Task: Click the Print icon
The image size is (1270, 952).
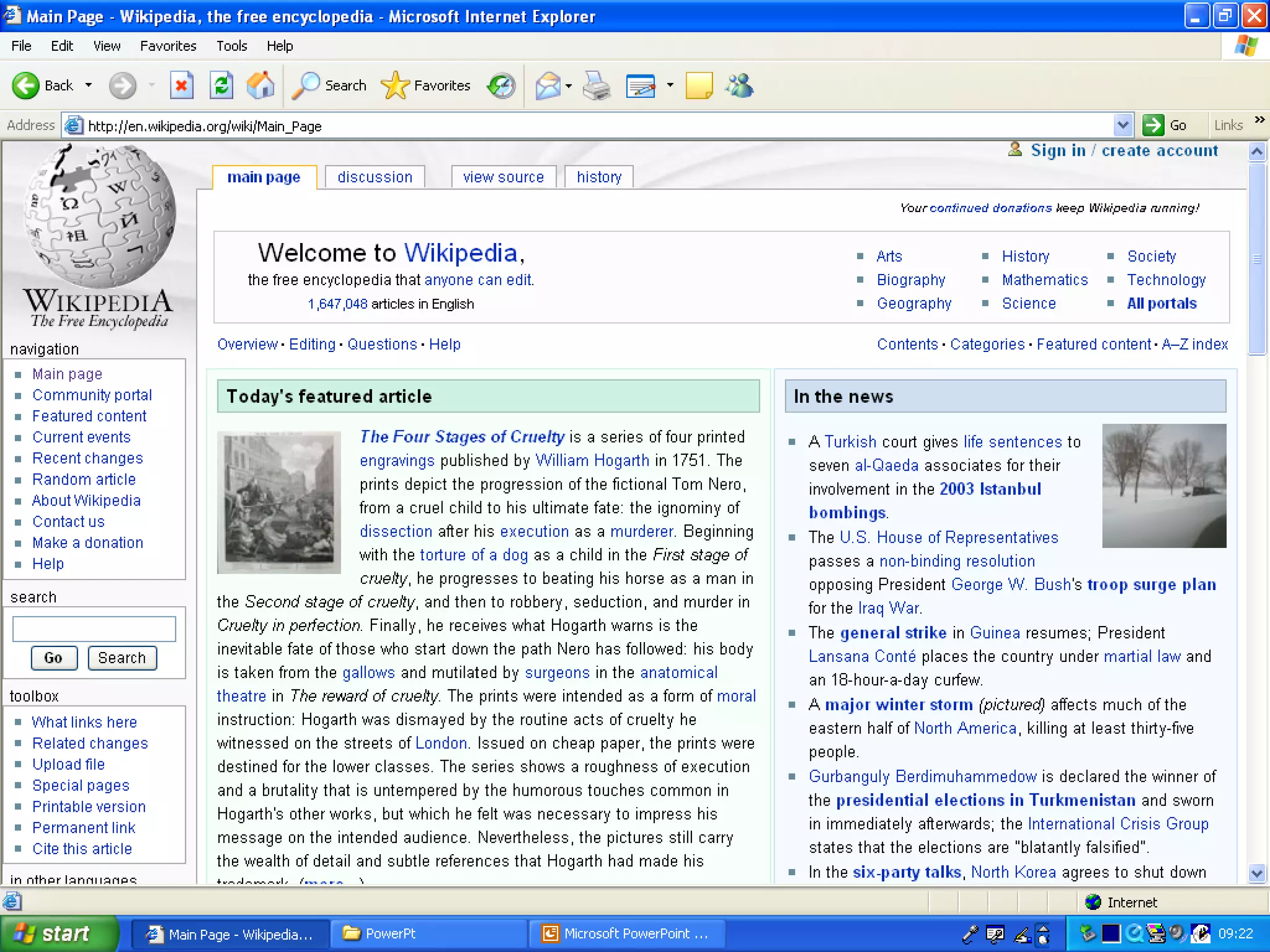Action: pyautogui.click(x=597, y=86)
